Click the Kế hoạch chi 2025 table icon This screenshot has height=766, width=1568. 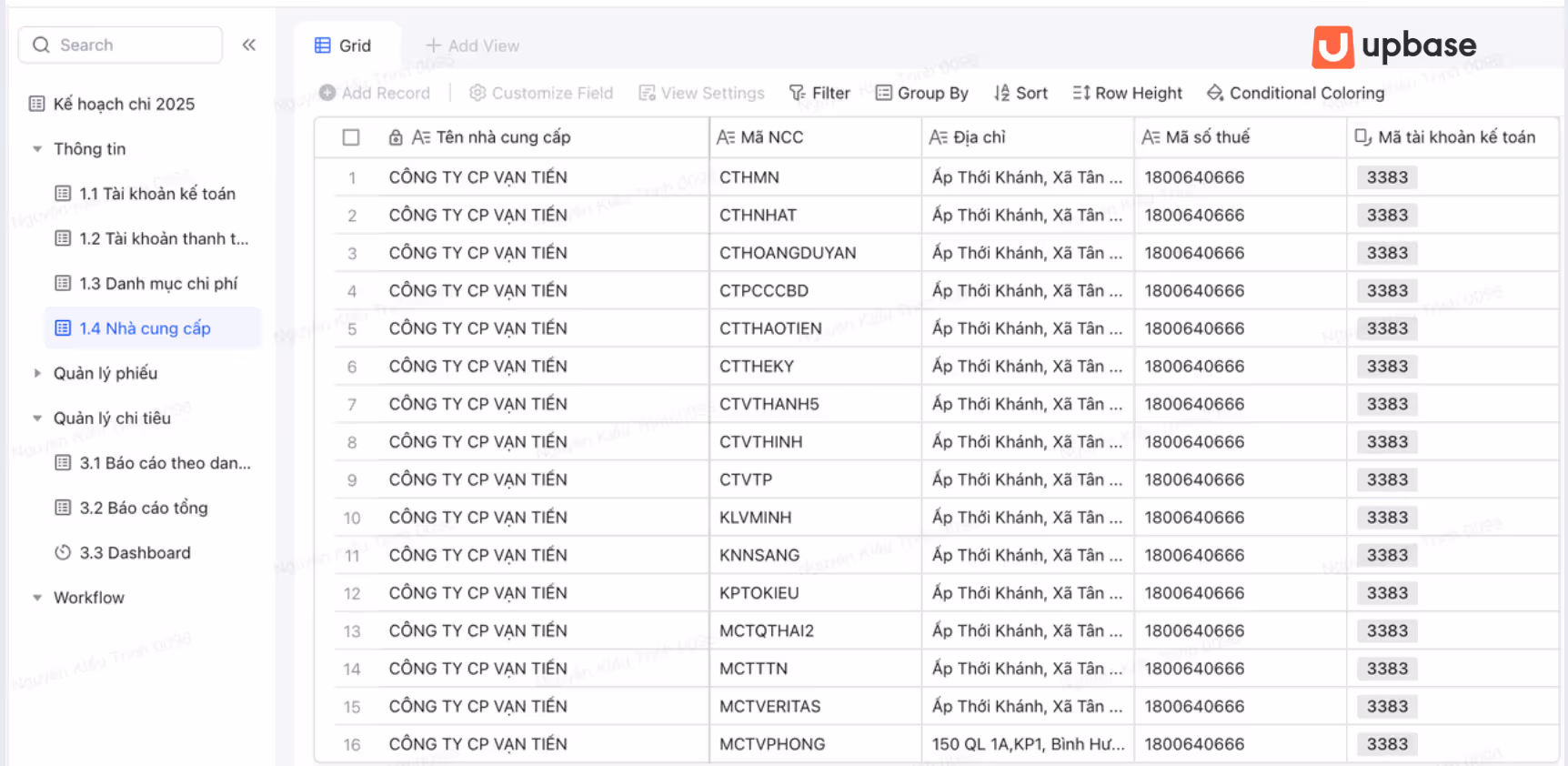tap(36, 104)
